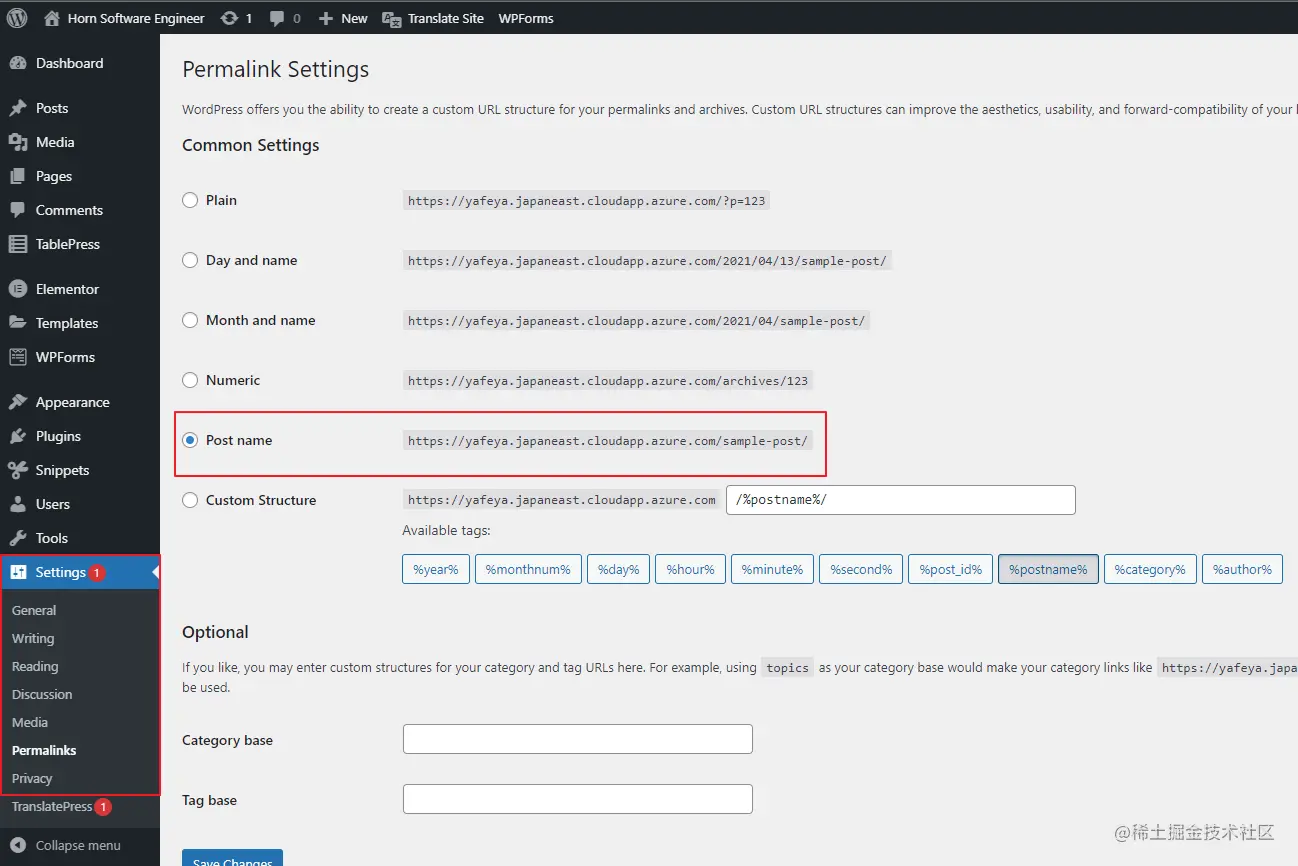Click the Horn Software Engineer site link

tap(136, 19)
